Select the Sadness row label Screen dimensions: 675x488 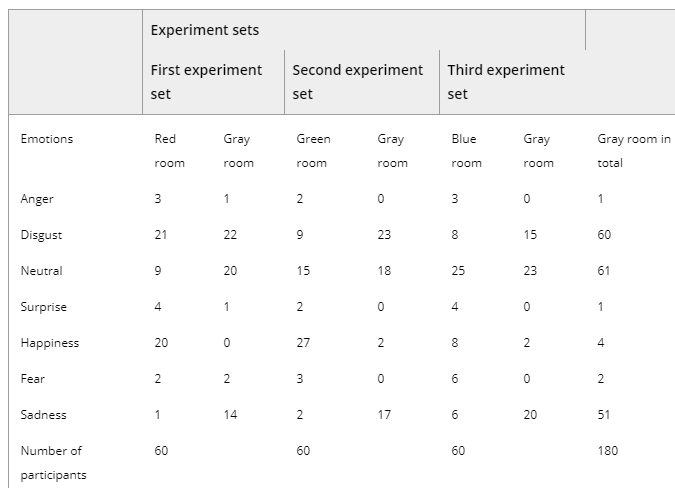43,415
